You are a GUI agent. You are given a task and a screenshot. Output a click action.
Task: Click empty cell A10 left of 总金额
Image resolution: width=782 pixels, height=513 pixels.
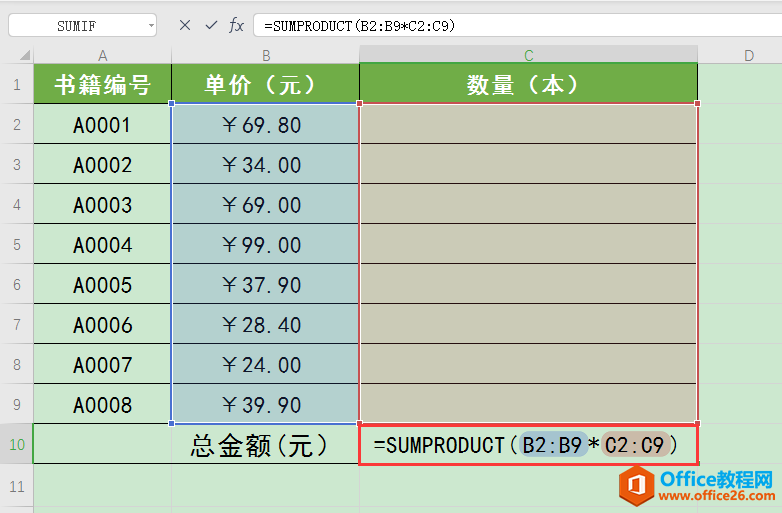(102, 444)
